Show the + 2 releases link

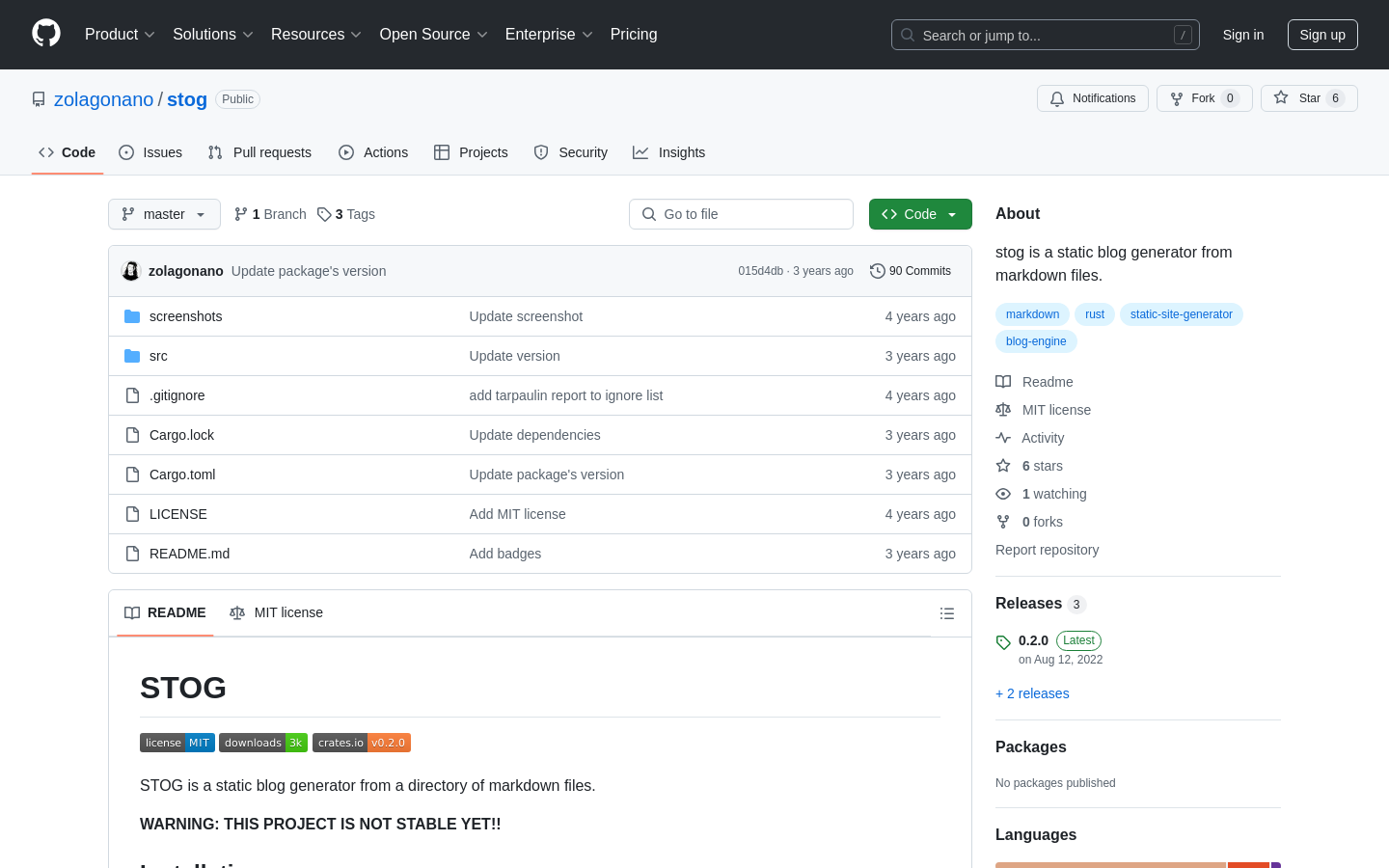click(1032, 693)
